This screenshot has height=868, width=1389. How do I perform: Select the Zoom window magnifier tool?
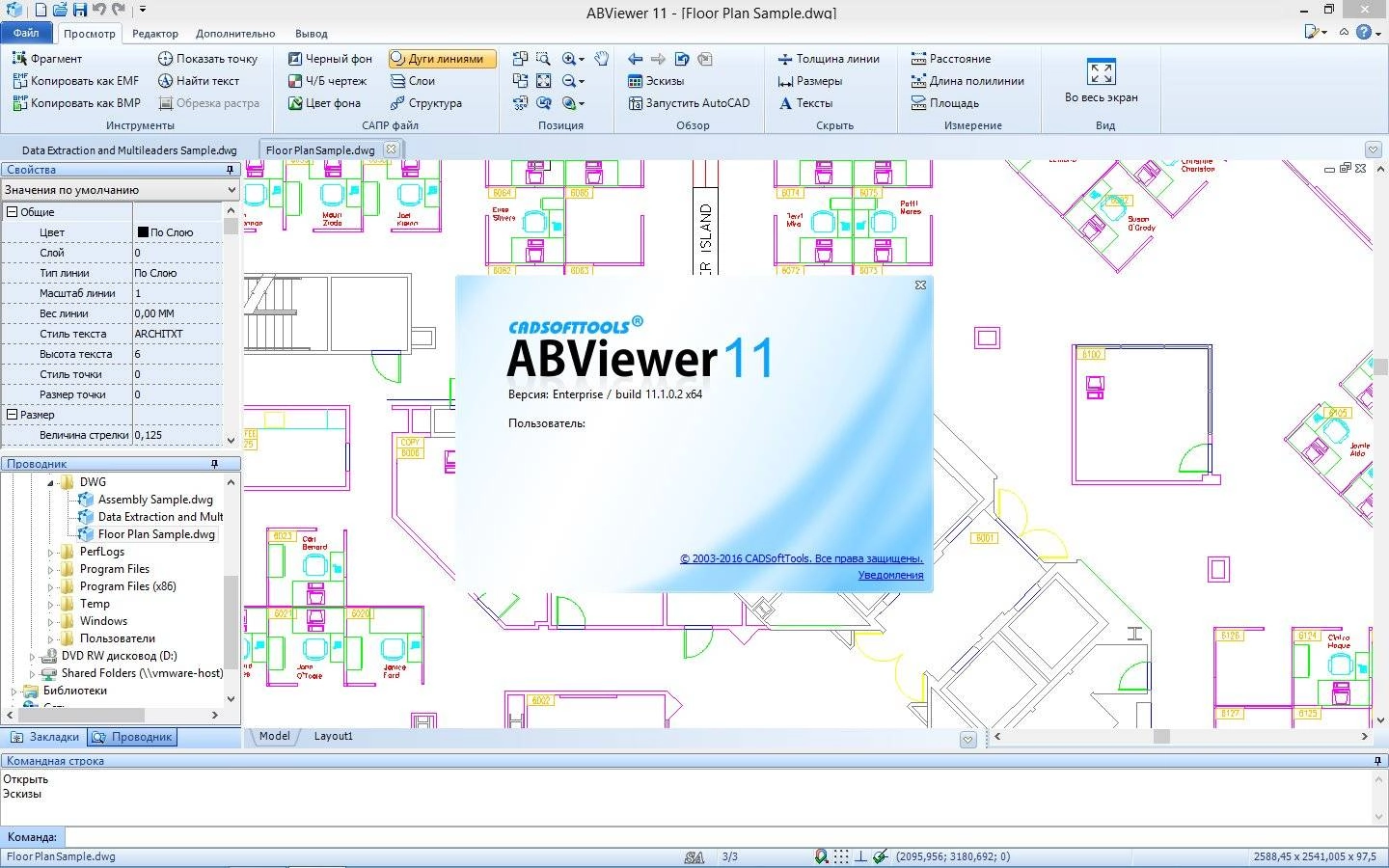tap(543, 59)
